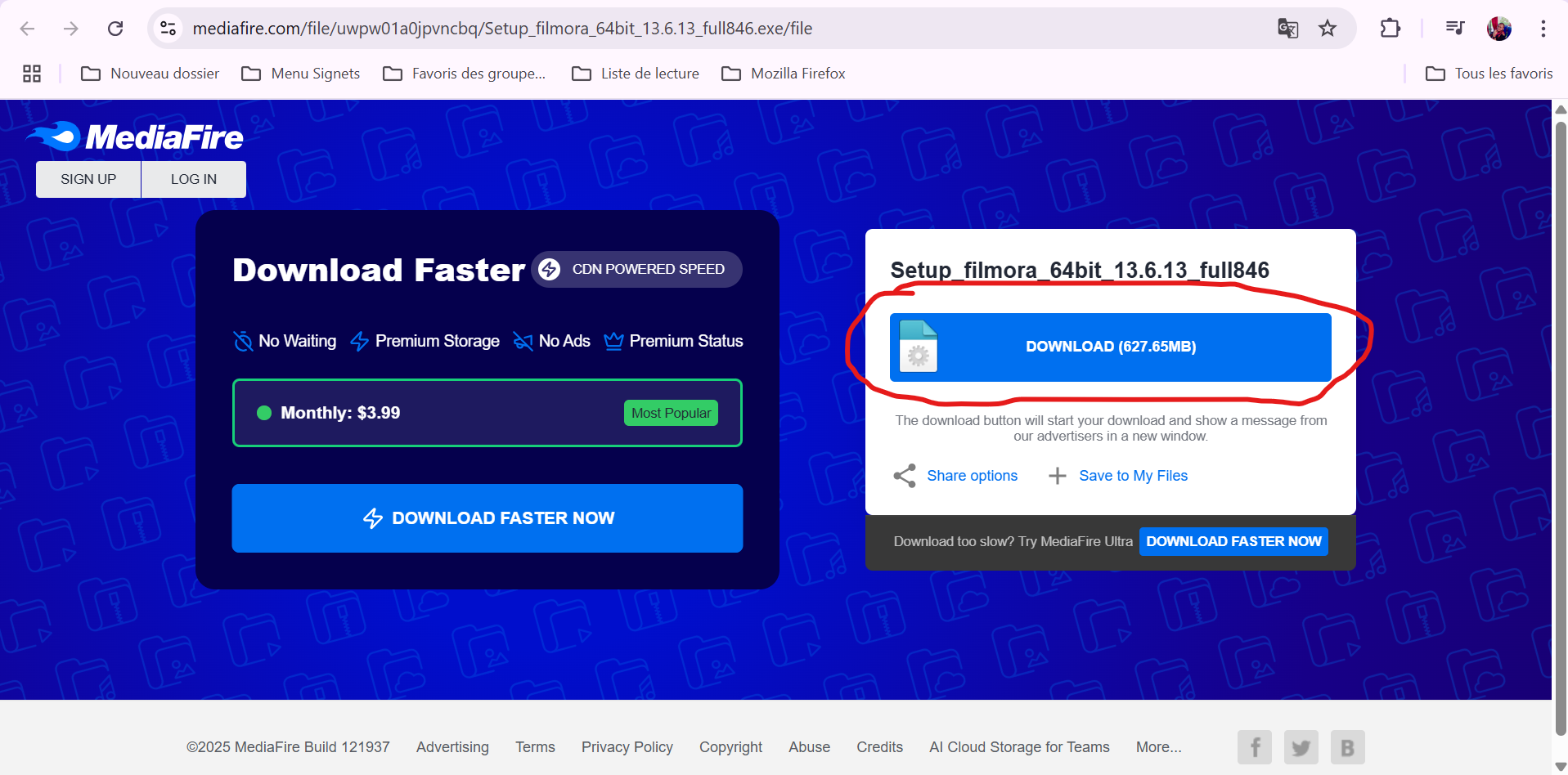Open the Tous les favoris bookmarks folder
Viewport: 1568px width, 775px height.
click(x=1489, y=74)
